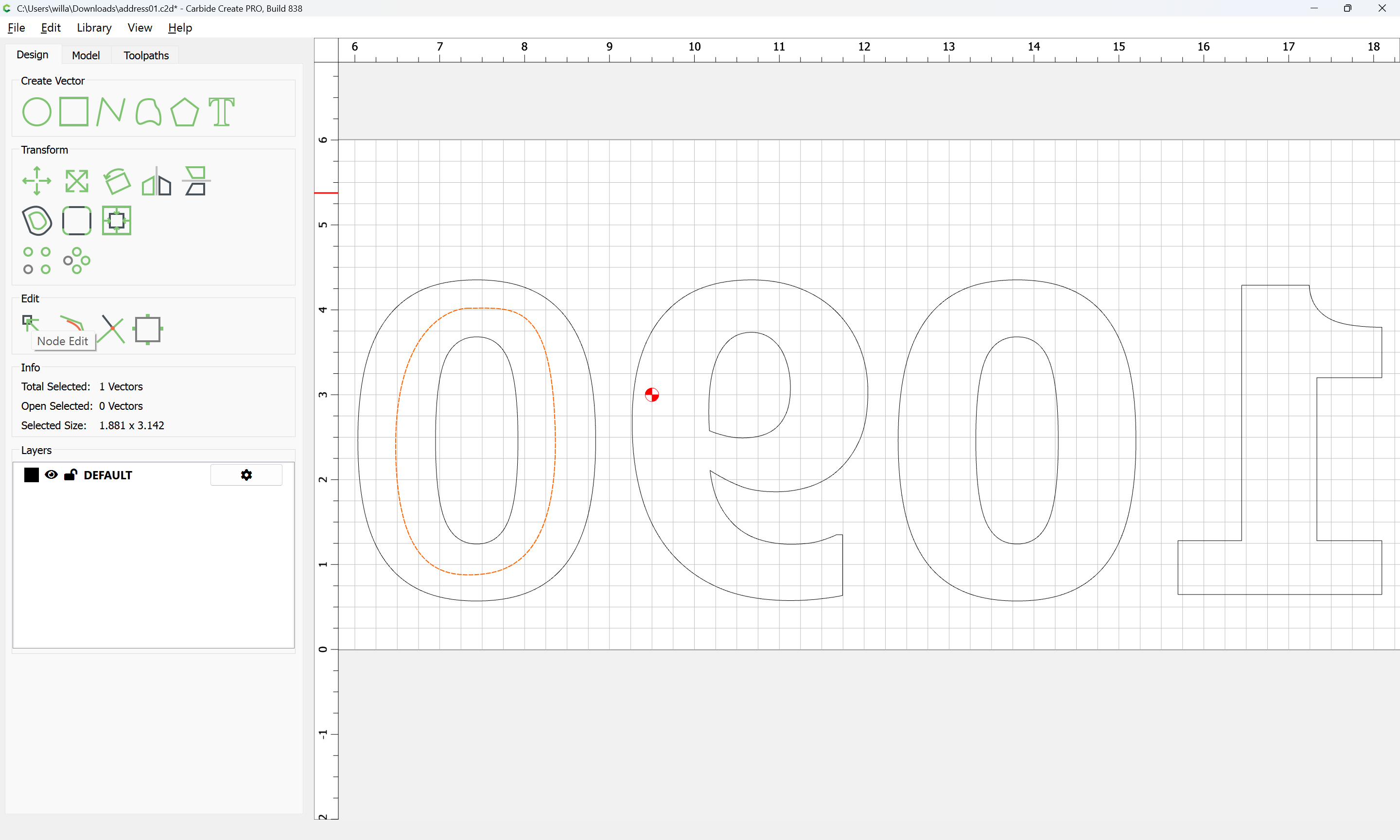Choose the Polyline drawing tool
Image resolution: width=1400 pixels, height=840 pixels.
[x=110, y=111]
